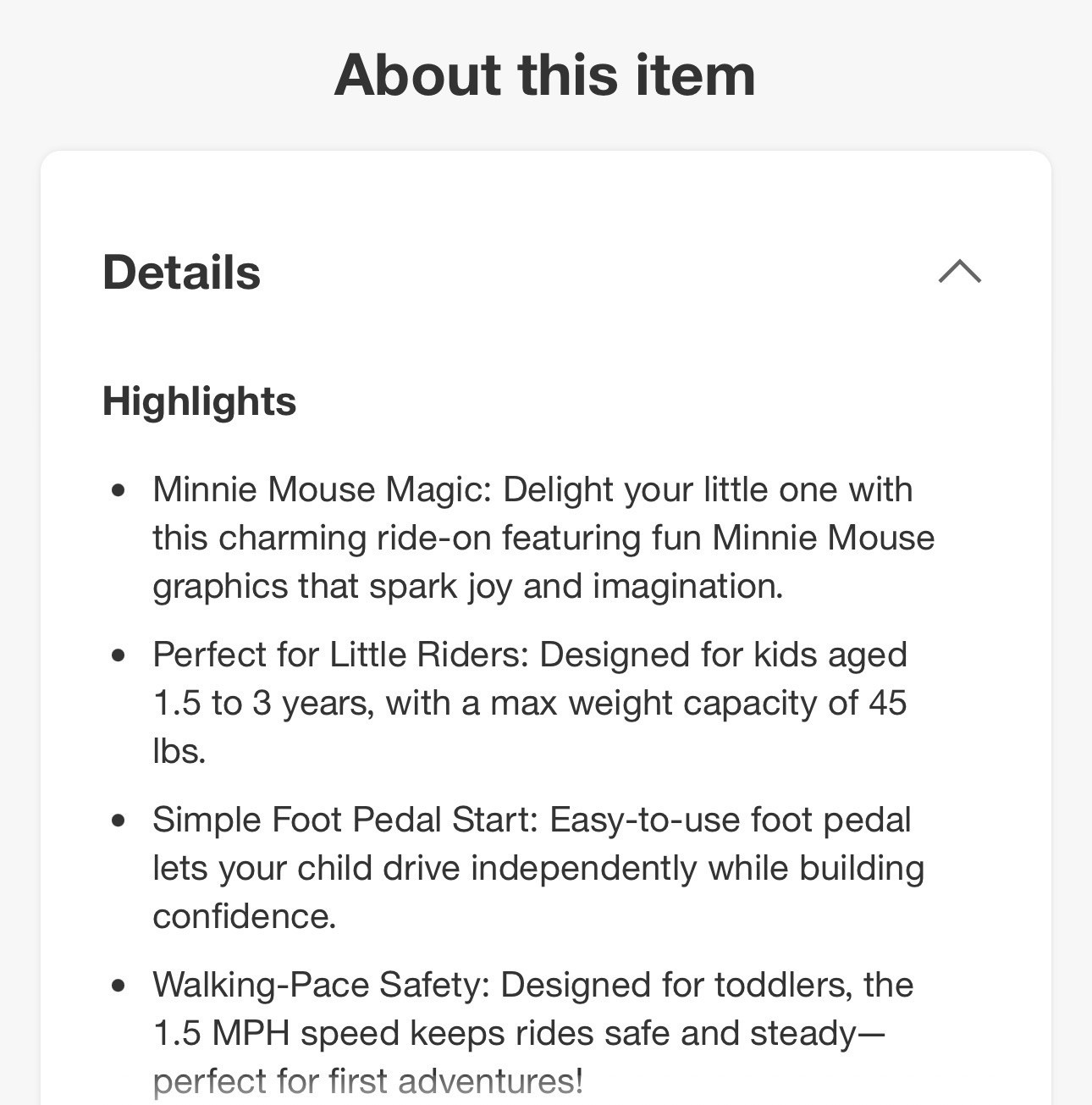The height and width of the screenshot is (1105, 1092).
Task: Click the Highlights subheading
Action: click(x=199, y=401)
